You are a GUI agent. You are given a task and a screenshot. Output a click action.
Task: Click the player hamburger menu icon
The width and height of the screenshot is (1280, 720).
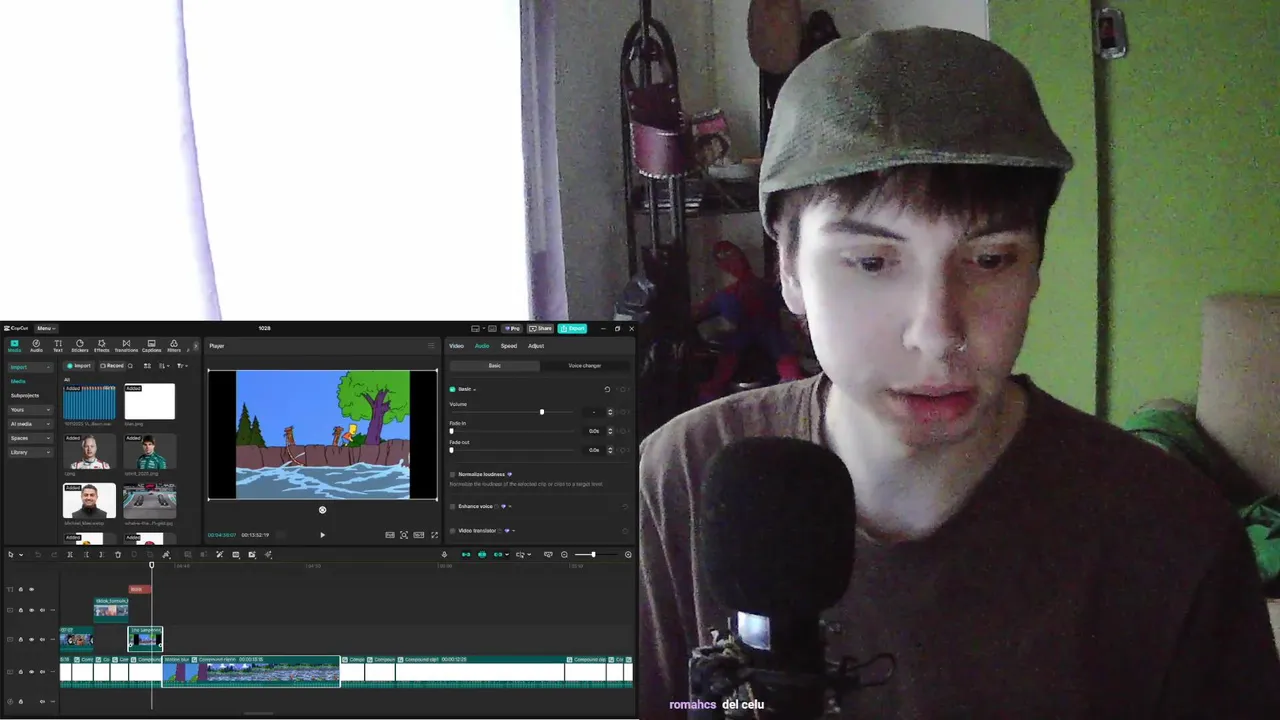tap(431, 346)
